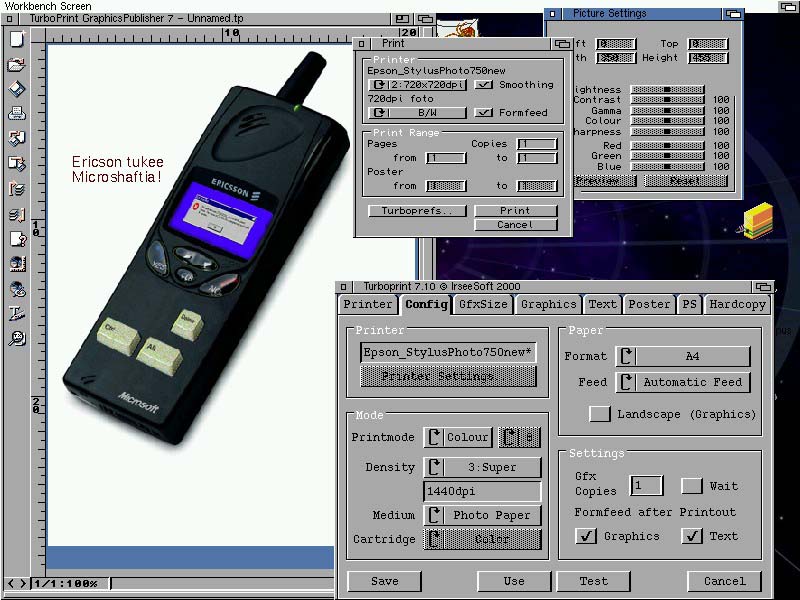Go to previous page with left arrow
This screenshot has width=800, height=600.
(10, 583)
